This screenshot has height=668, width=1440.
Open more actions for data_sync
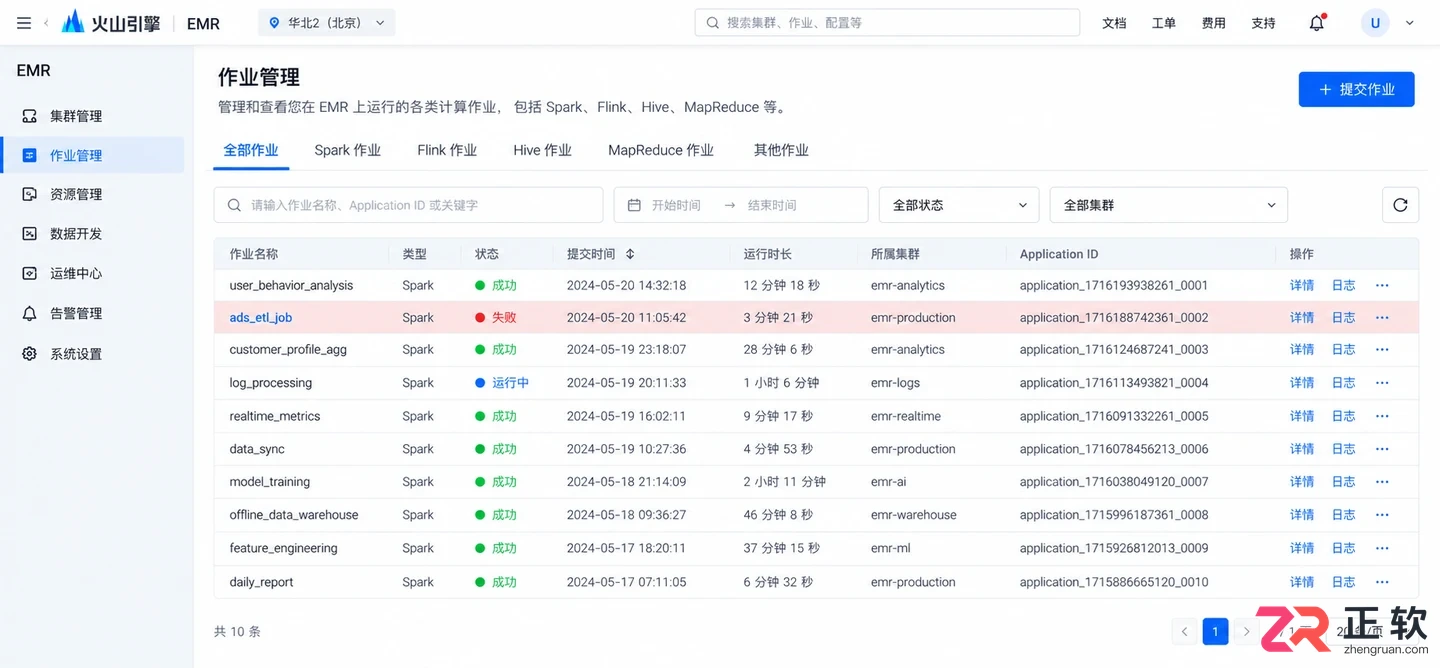point(1382,449)
